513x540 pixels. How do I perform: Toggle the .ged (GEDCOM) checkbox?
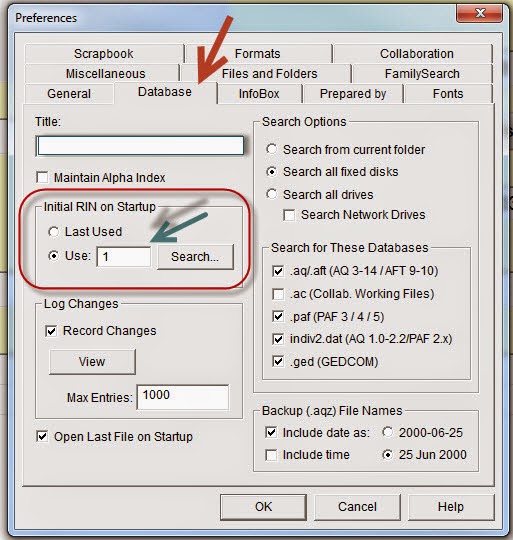point(278,362)
